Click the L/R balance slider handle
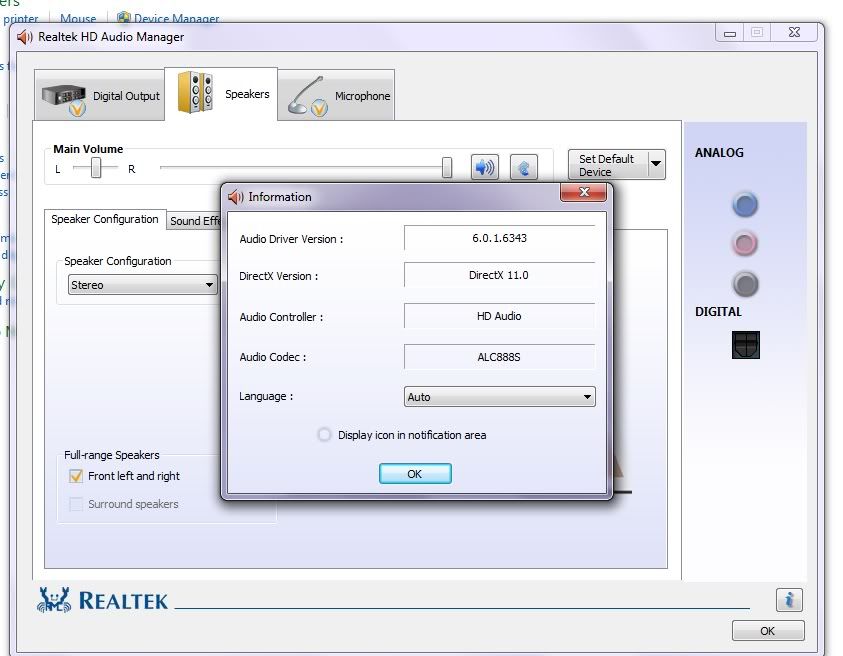Screen dimensions: 843x656 coord(96,168)
